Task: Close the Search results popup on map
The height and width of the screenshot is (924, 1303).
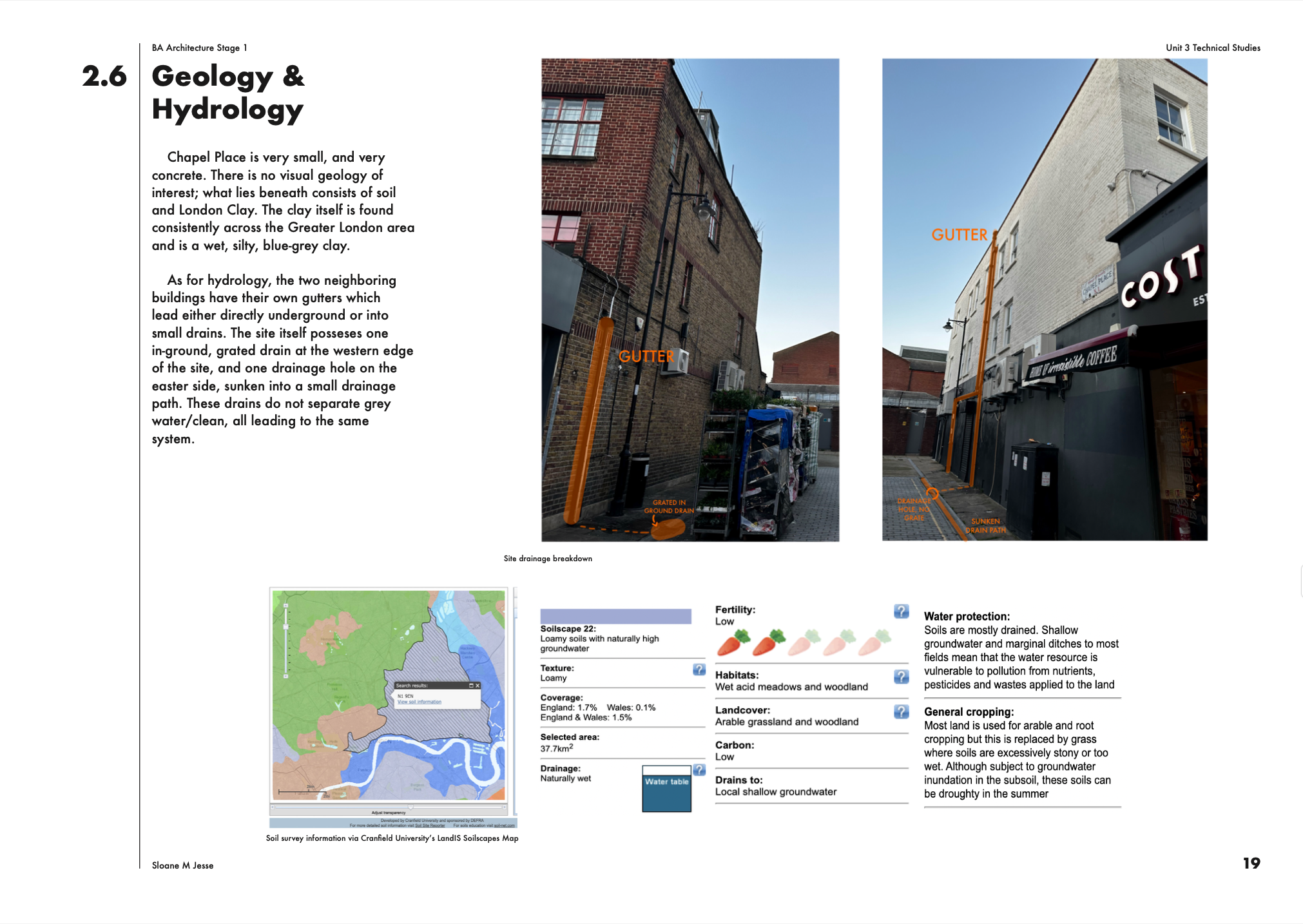Action: (x=478, y=686)
